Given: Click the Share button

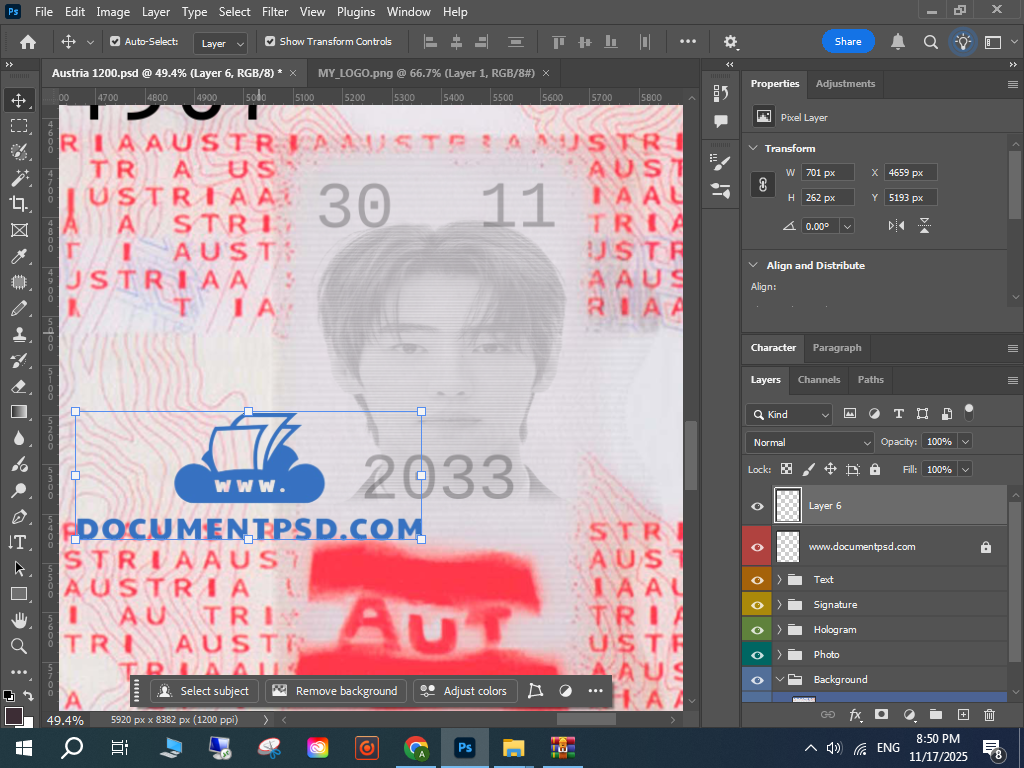Looking at the screenshot, I should tap(848, 42).
